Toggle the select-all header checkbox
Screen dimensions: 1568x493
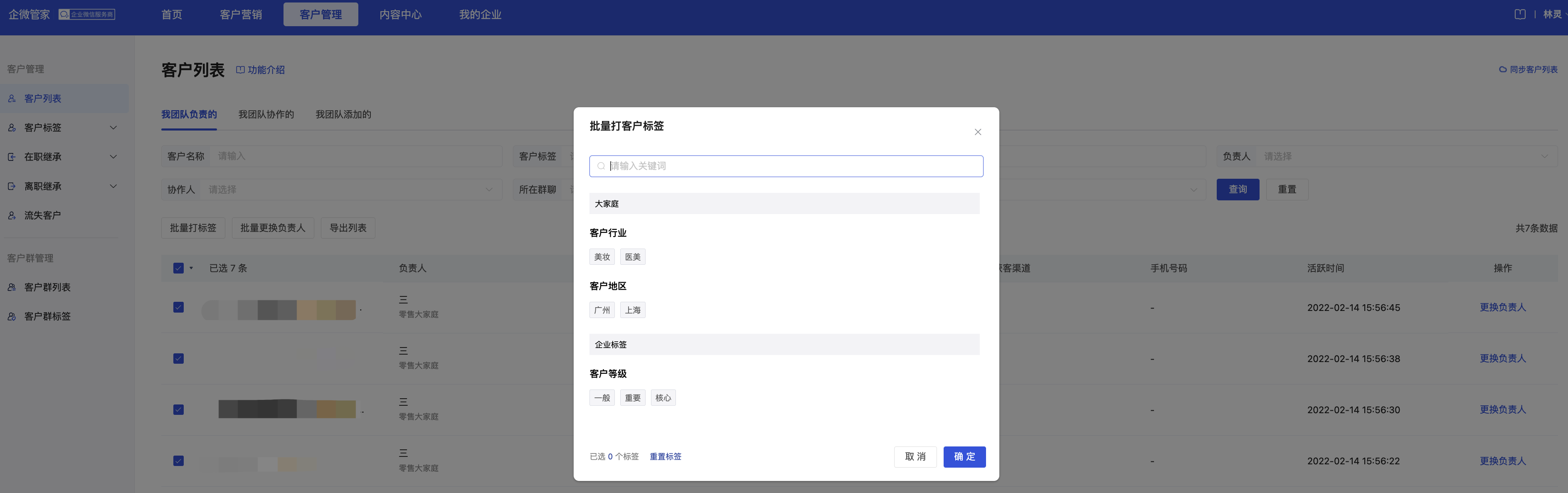(x=178, y=268)
